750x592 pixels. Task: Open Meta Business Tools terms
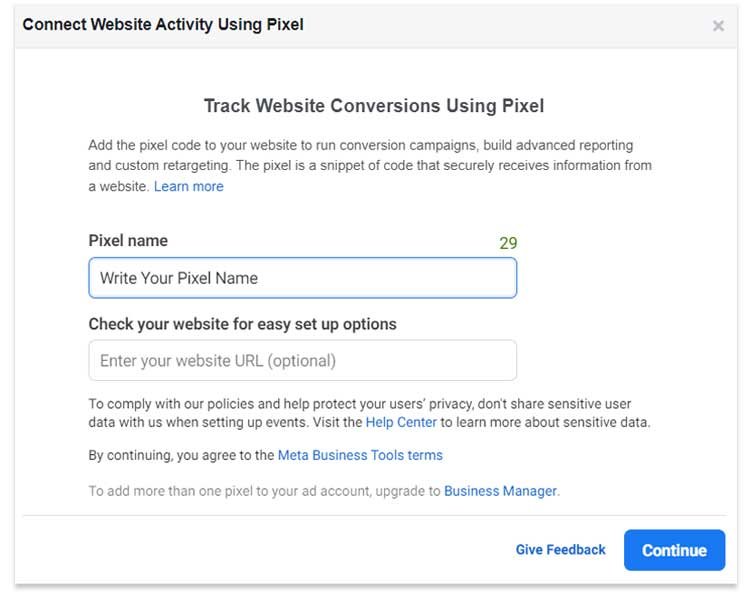[360, 455]
